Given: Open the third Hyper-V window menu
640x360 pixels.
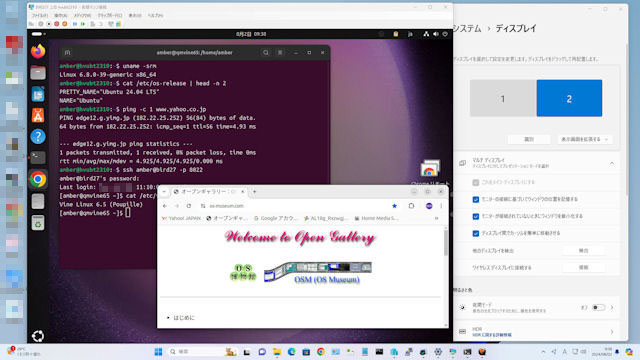Looking at the screenshot, I should click(x=82, y=16).
